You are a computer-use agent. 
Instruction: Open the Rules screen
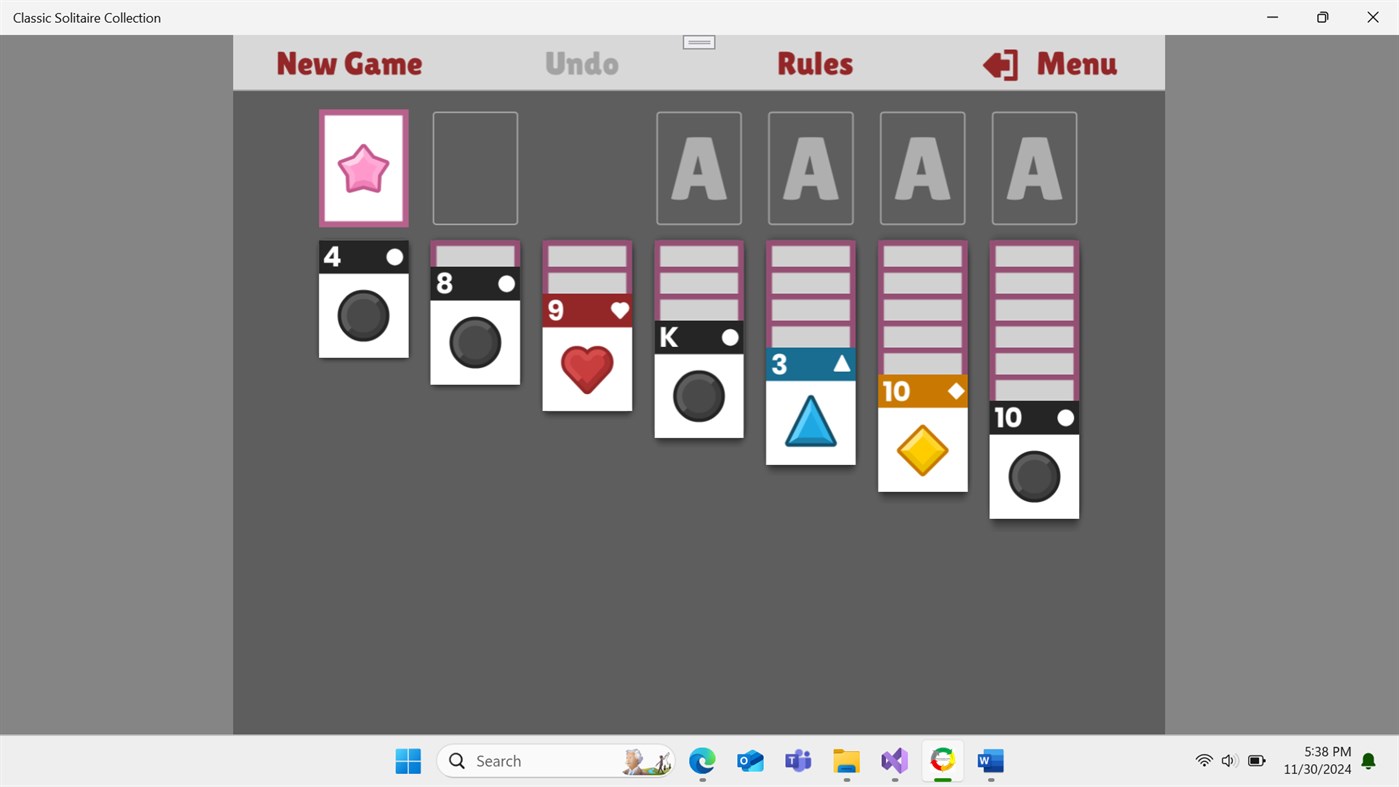(814, 63)
